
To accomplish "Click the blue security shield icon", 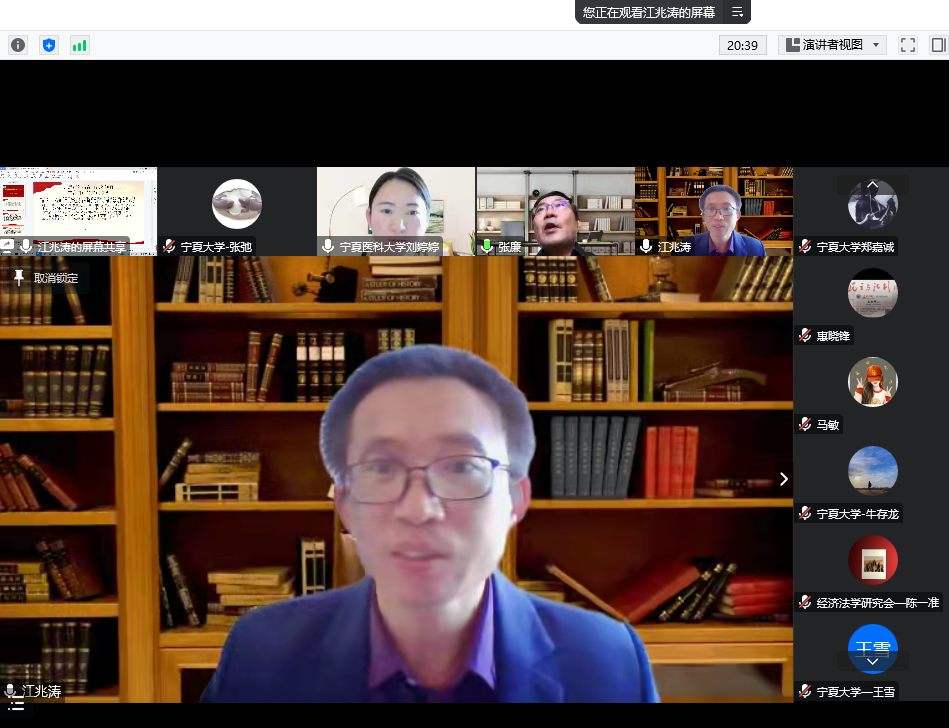I will [48, 45].
